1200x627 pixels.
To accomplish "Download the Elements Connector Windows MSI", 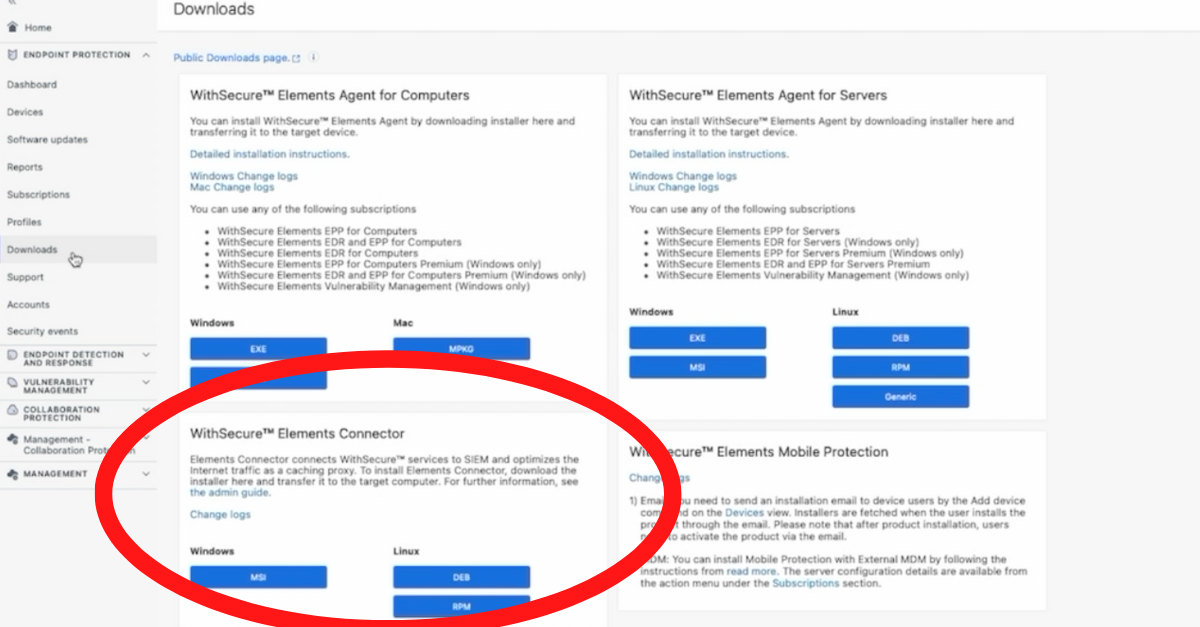I will coord(258,577).
